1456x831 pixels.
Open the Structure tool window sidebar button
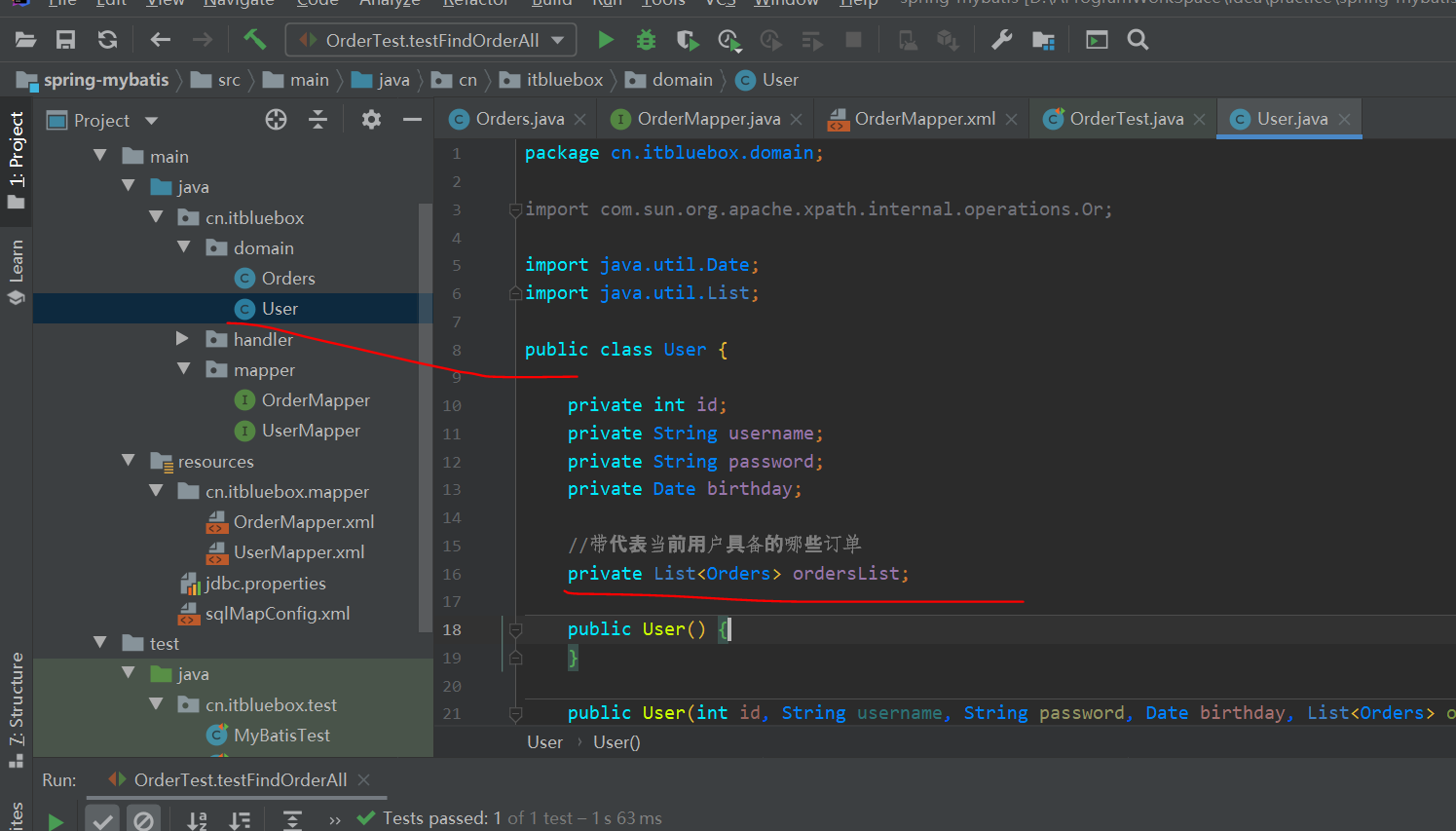(16, 709)
